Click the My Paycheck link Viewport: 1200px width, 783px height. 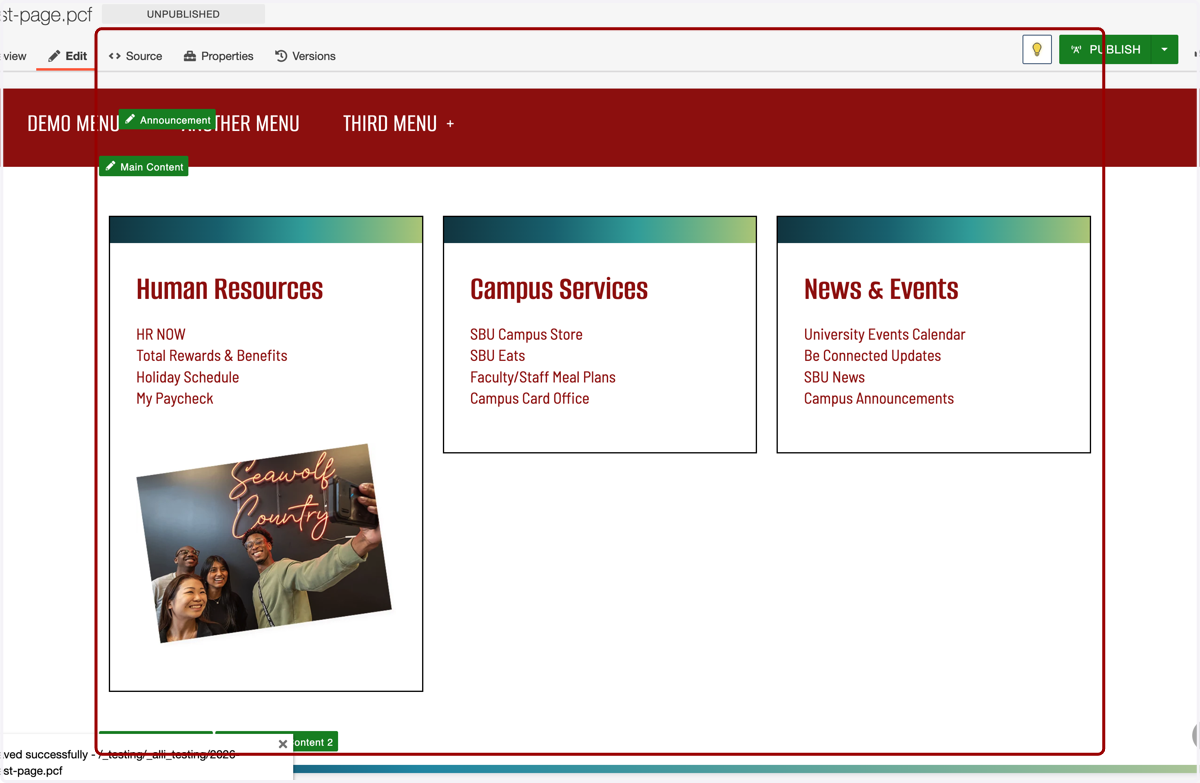[x=175, y=398]
